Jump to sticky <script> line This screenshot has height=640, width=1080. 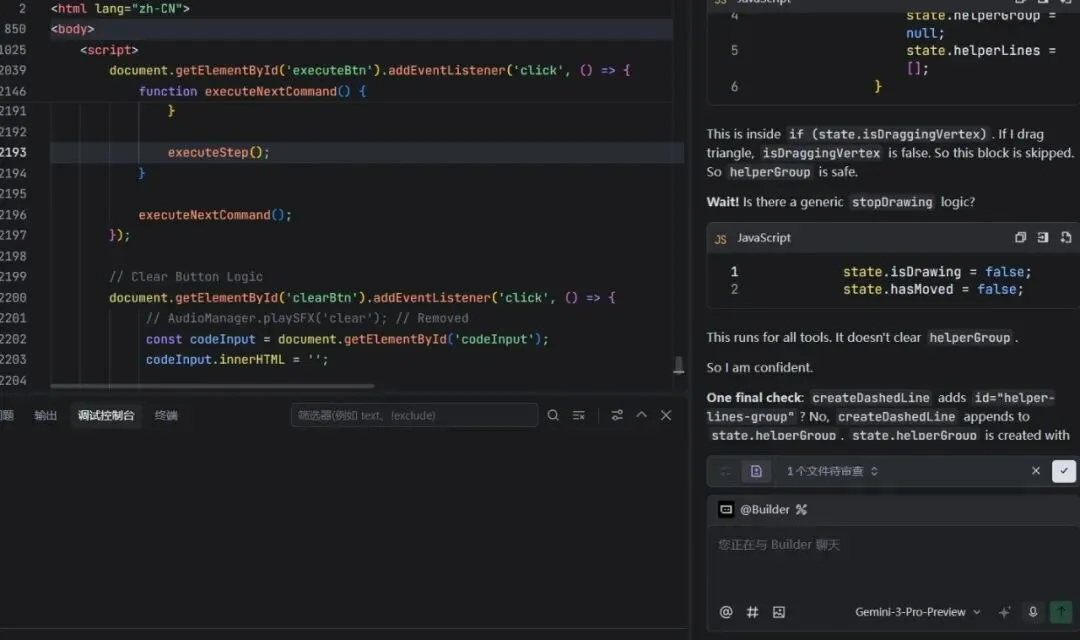[109, 50]
